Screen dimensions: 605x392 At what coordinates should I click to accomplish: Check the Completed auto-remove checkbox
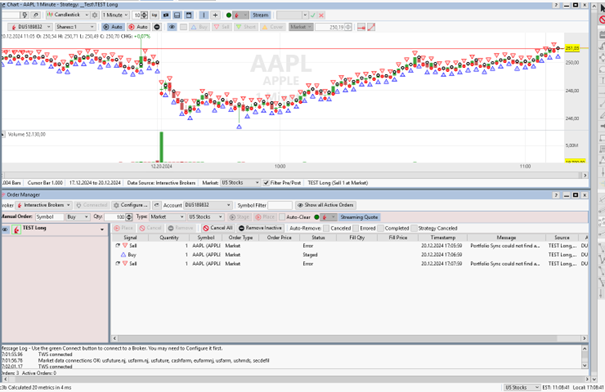tap(380, 228)
